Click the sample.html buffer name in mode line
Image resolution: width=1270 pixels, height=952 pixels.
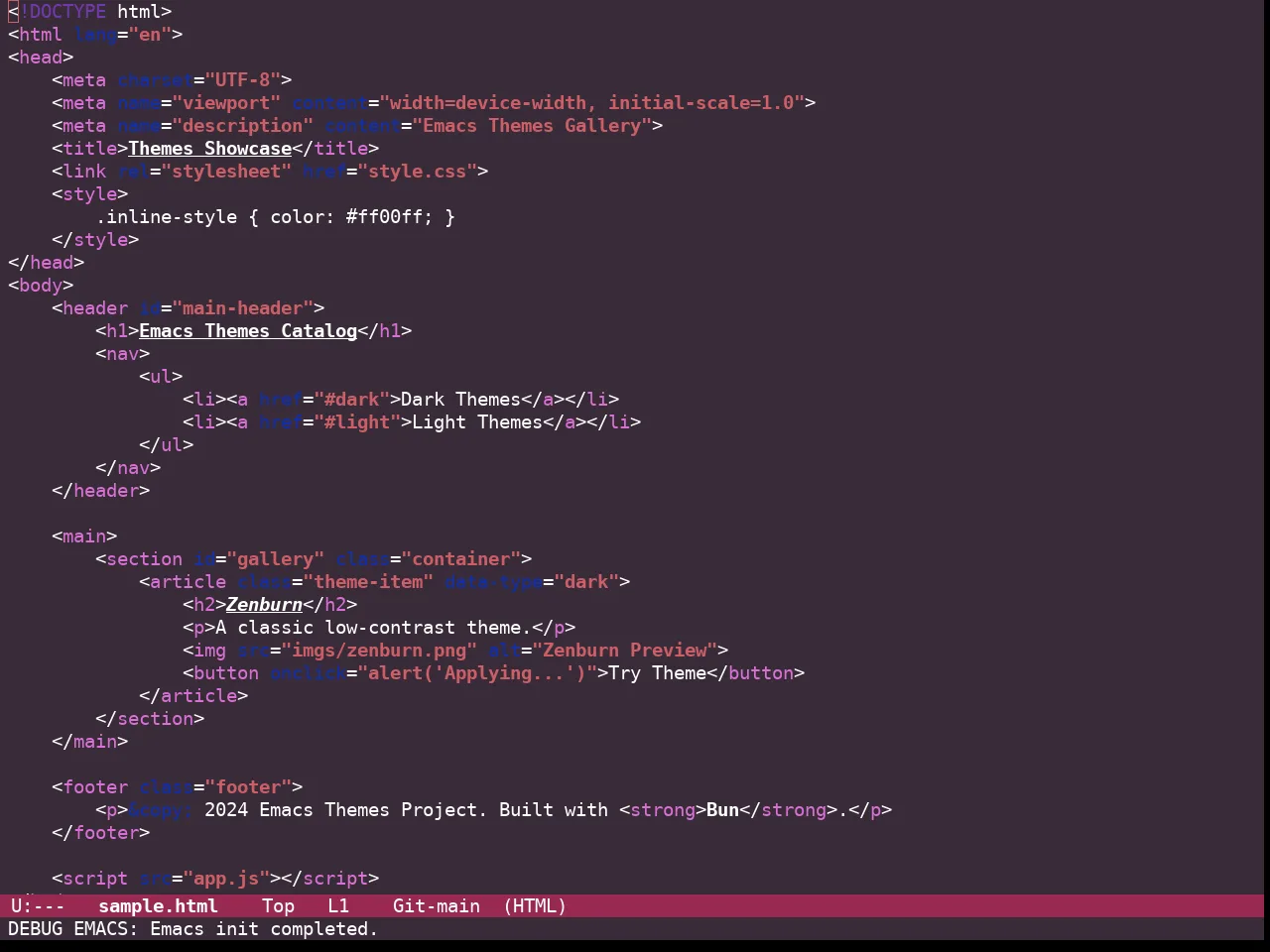tap(158, 906)
